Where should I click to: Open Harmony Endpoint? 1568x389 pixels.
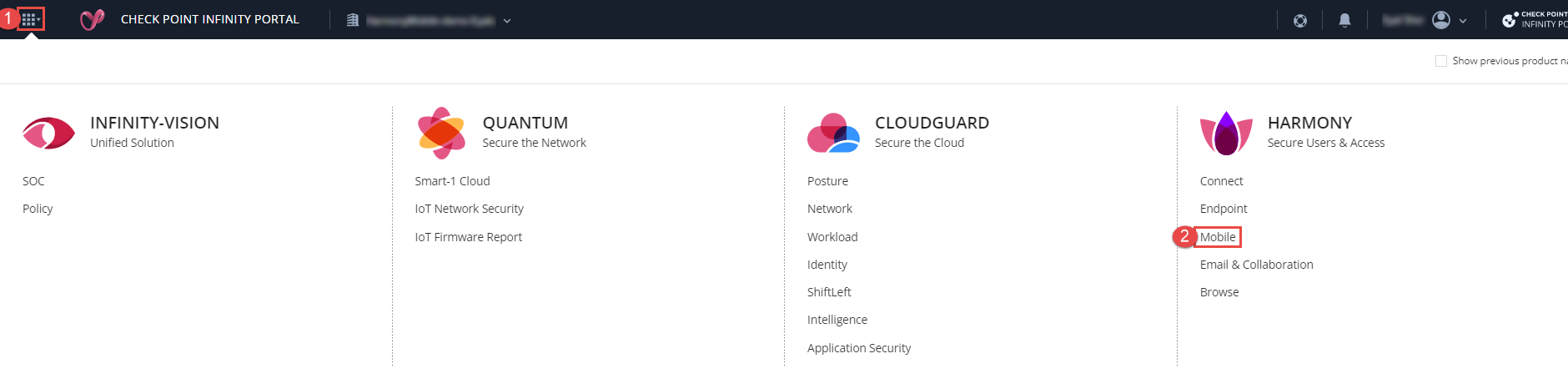coord(1224,209)
